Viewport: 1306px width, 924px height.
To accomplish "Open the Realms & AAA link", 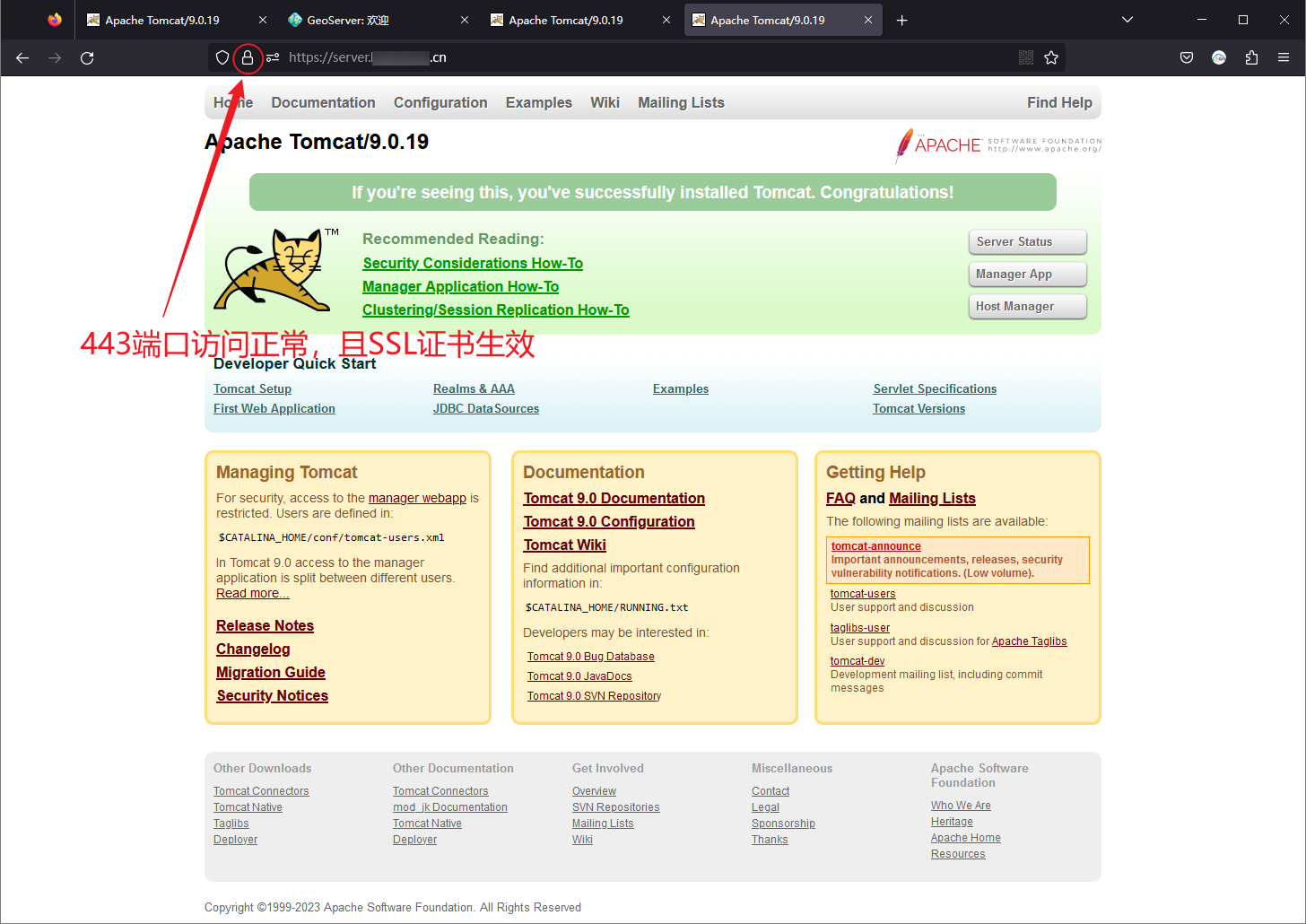I will [x=474, y=388].
